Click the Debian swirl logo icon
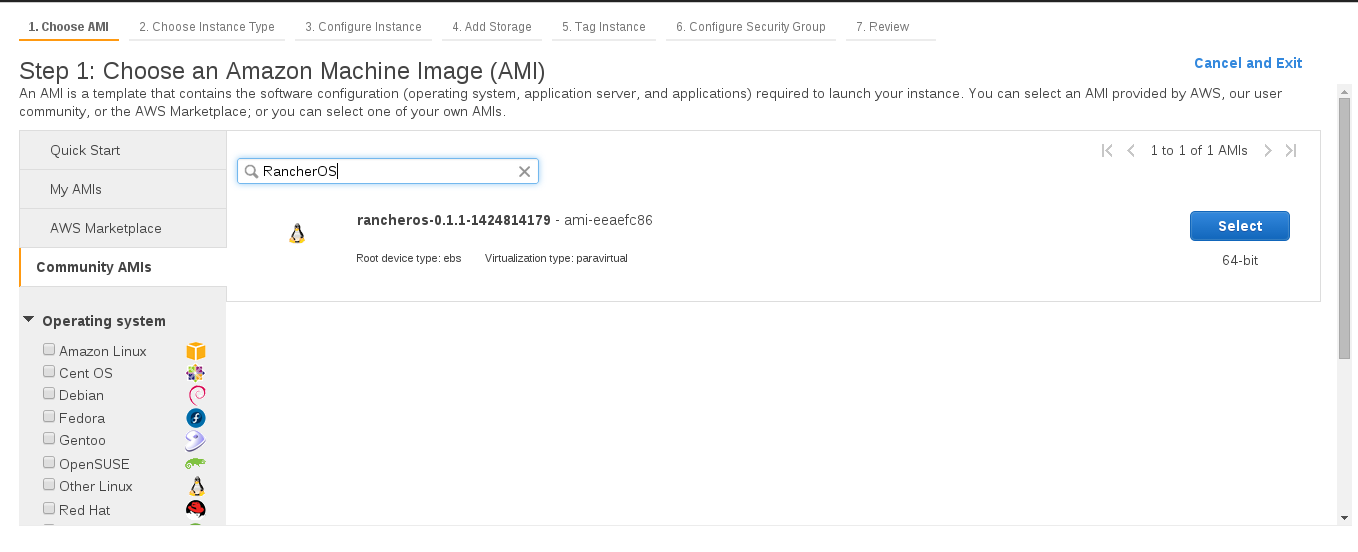This screenshot has height=552, width=1358. coord(196,395)
